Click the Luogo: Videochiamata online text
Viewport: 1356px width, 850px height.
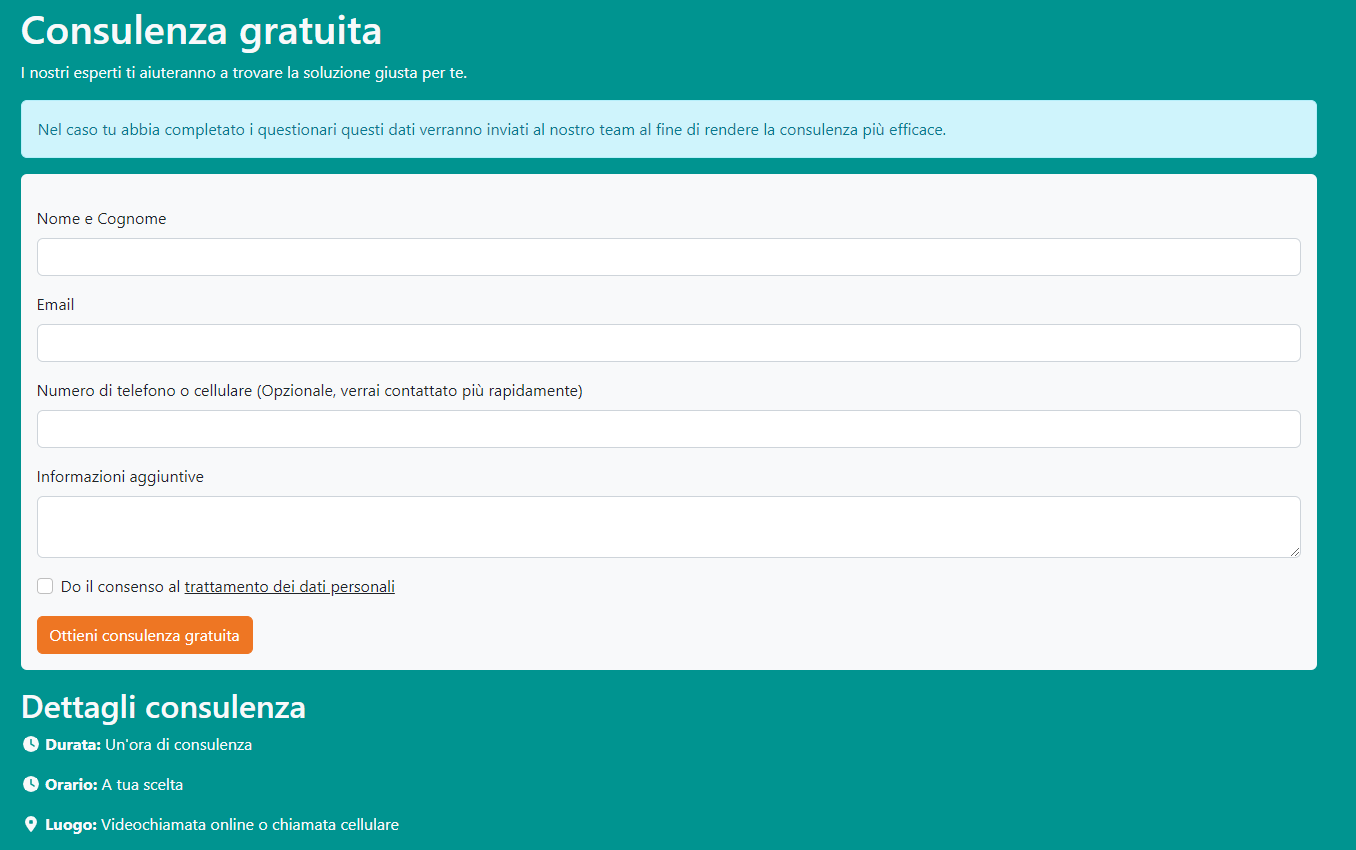tap(222, 825)
